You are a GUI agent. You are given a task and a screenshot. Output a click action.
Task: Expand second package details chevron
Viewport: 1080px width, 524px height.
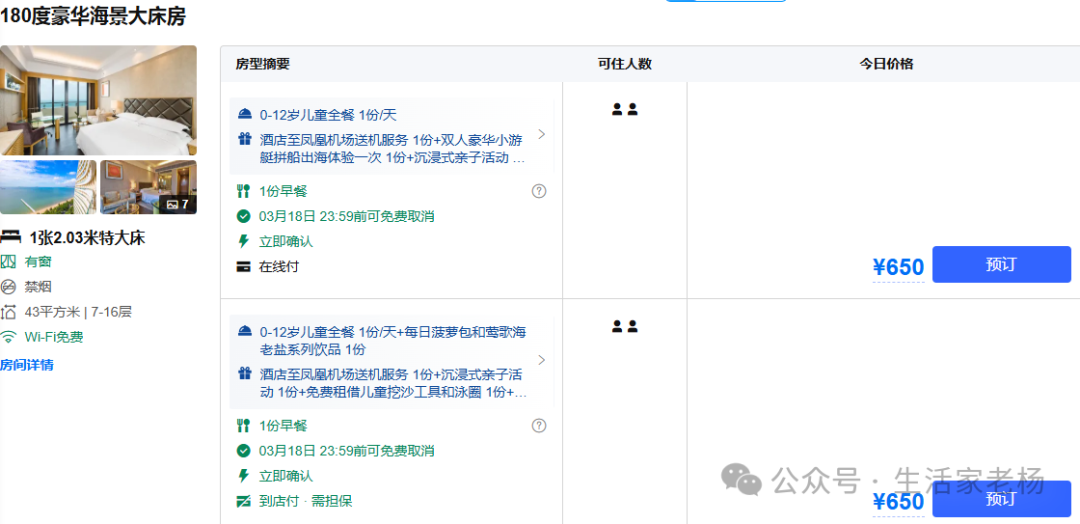tap(541, 360)
